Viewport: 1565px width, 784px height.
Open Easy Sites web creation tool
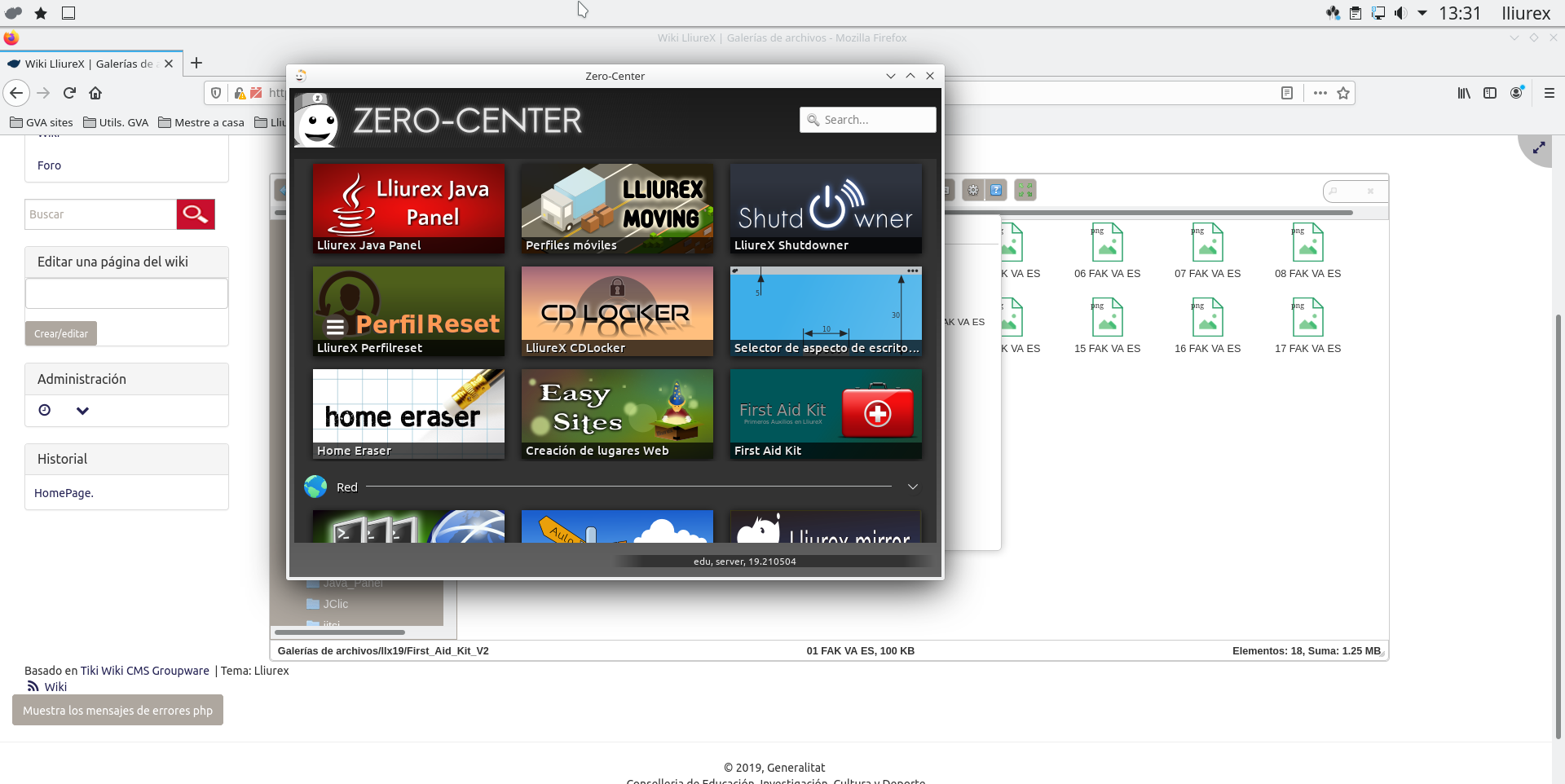click(x=617, y=414)
